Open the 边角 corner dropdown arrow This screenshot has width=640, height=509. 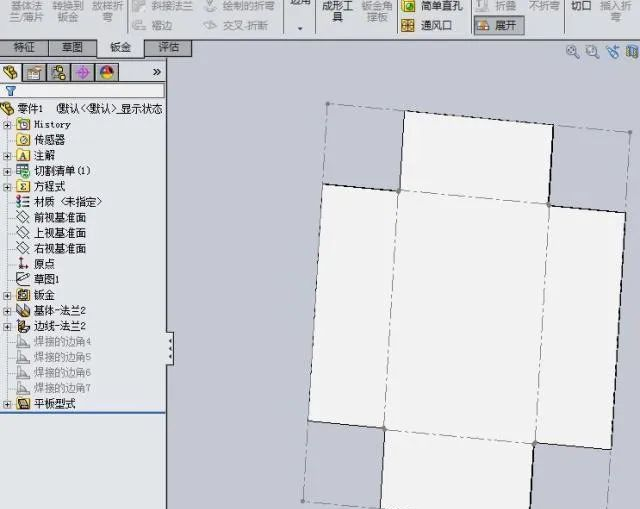(300, 29)
